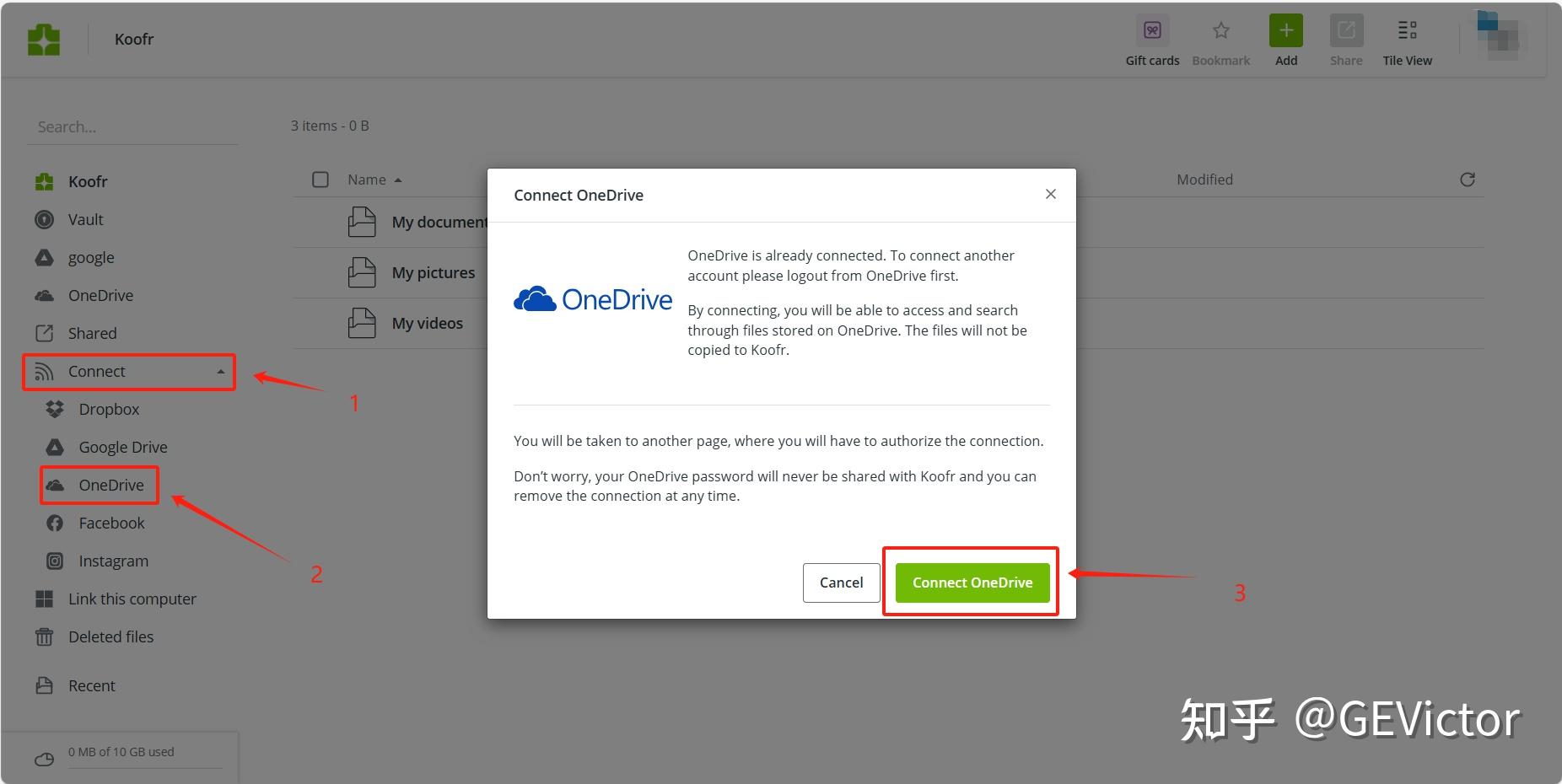Select the My pictures file checkbox row
The height and width of the screenshot is (784, 1562).
pyautogui.click(x=320, y=272)
